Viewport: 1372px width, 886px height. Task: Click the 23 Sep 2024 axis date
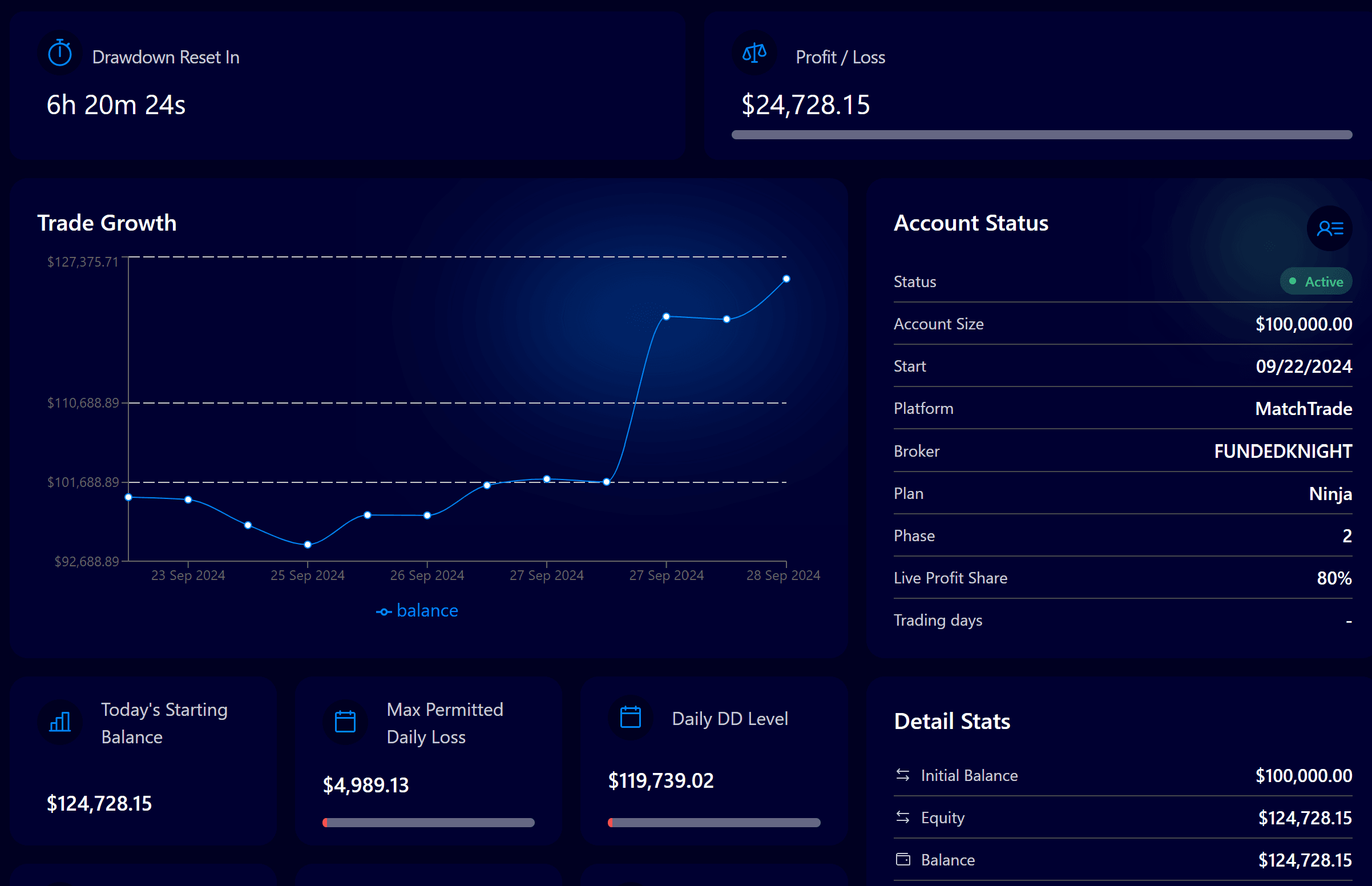pos(188,575)
